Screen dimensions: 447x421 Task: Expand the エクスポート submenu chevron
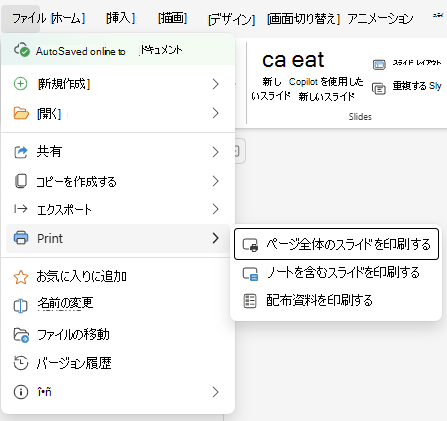tap(215, 209)
